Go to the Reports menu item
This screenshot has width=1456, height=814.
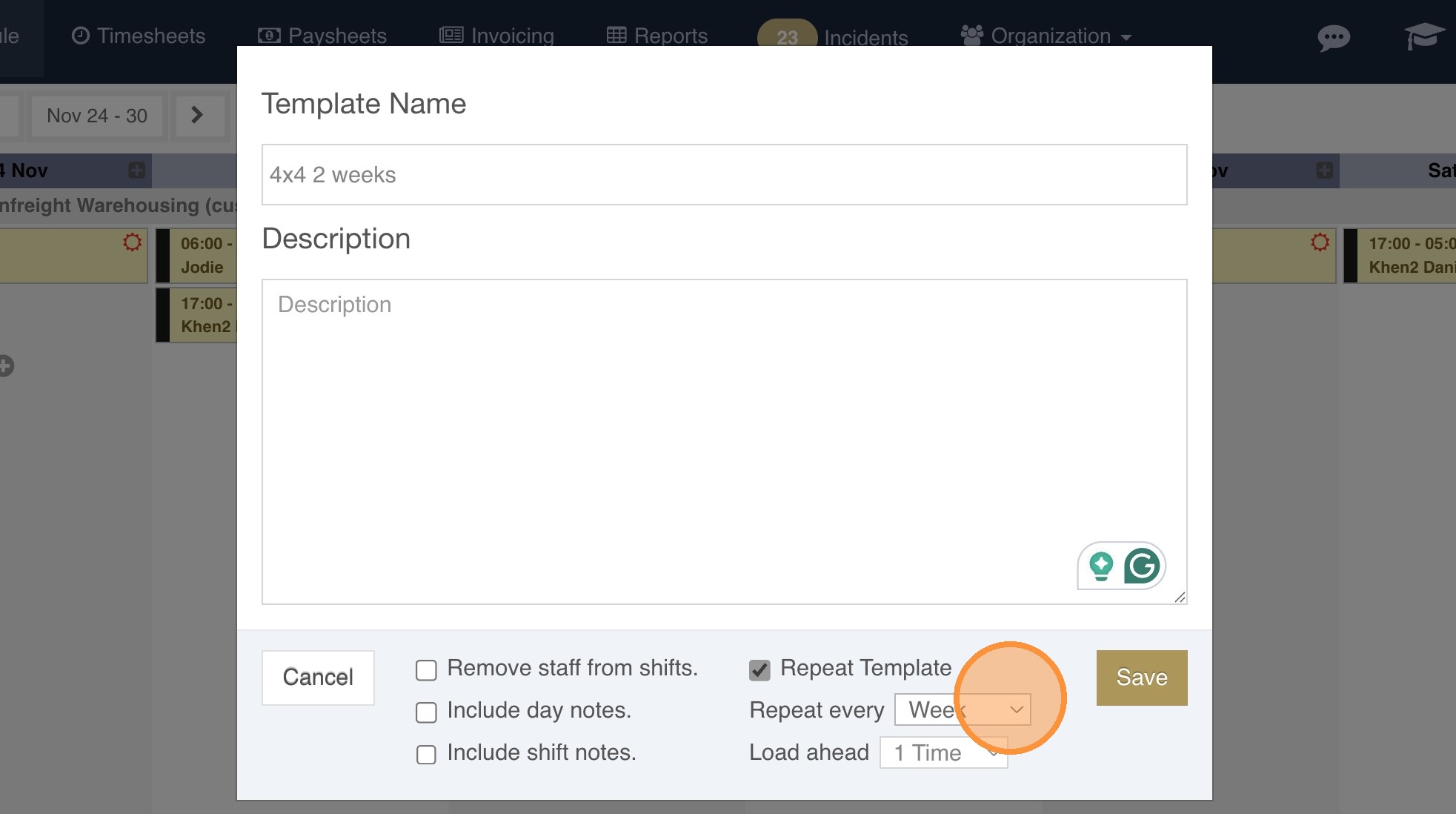[x=657, y=36]
